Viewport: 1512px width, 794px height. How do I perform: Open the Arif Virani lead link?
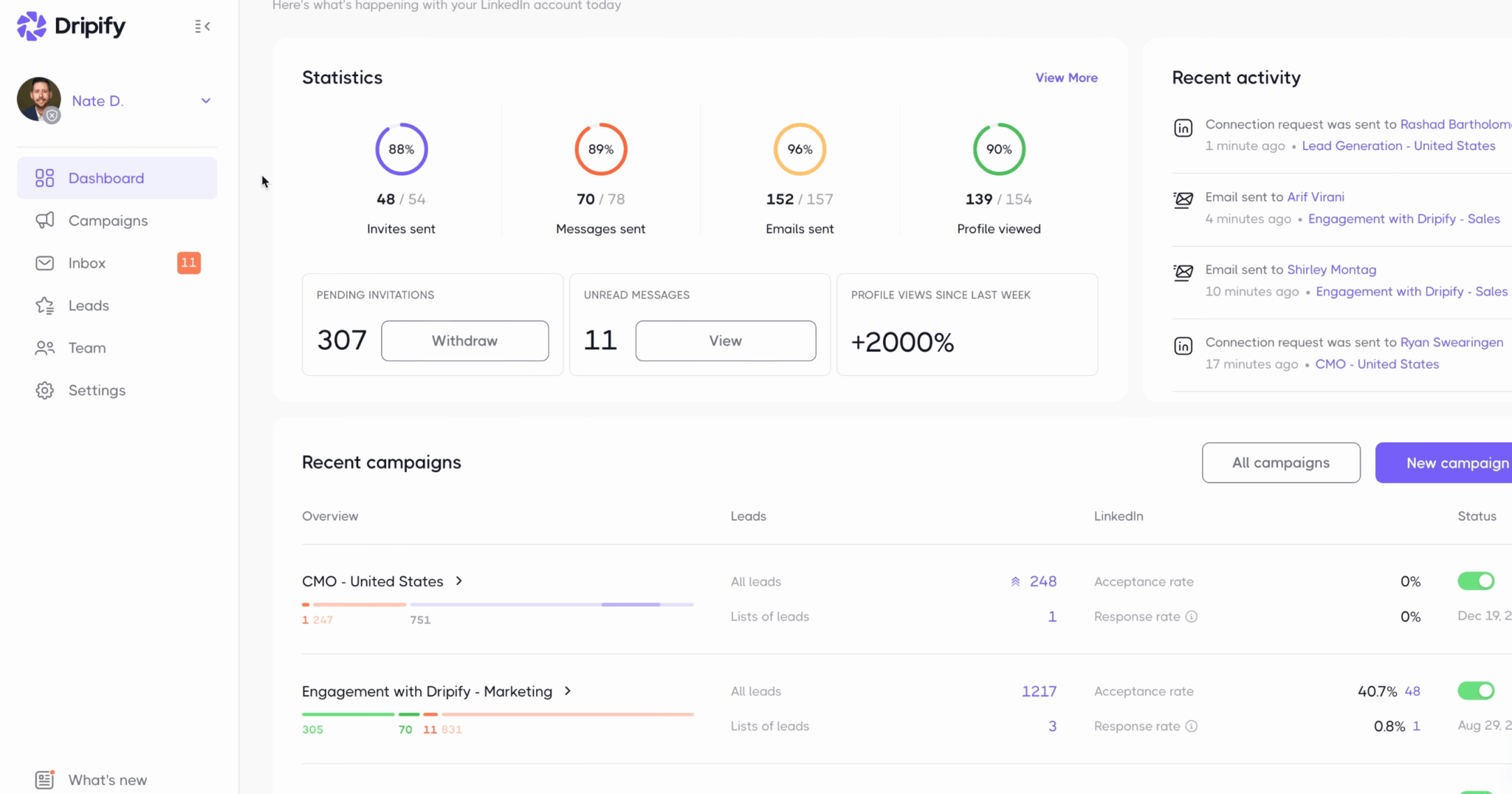[1316, 197]
